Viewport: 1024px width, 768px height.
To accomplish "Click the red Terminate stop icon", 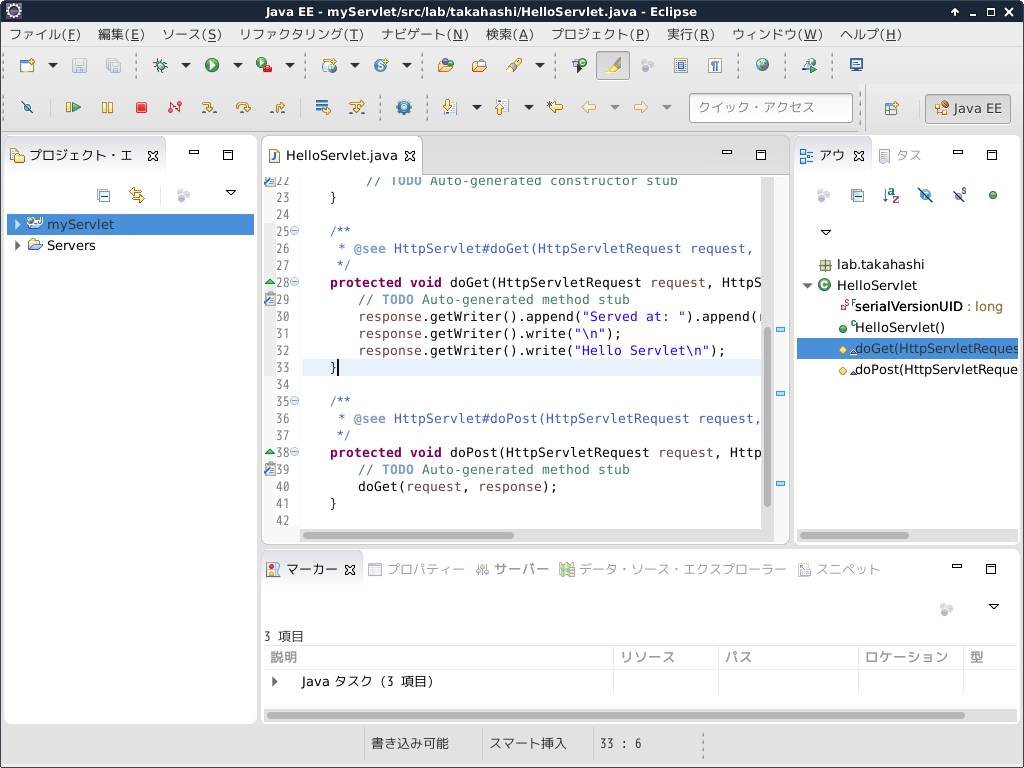I will tap(141, 107).
